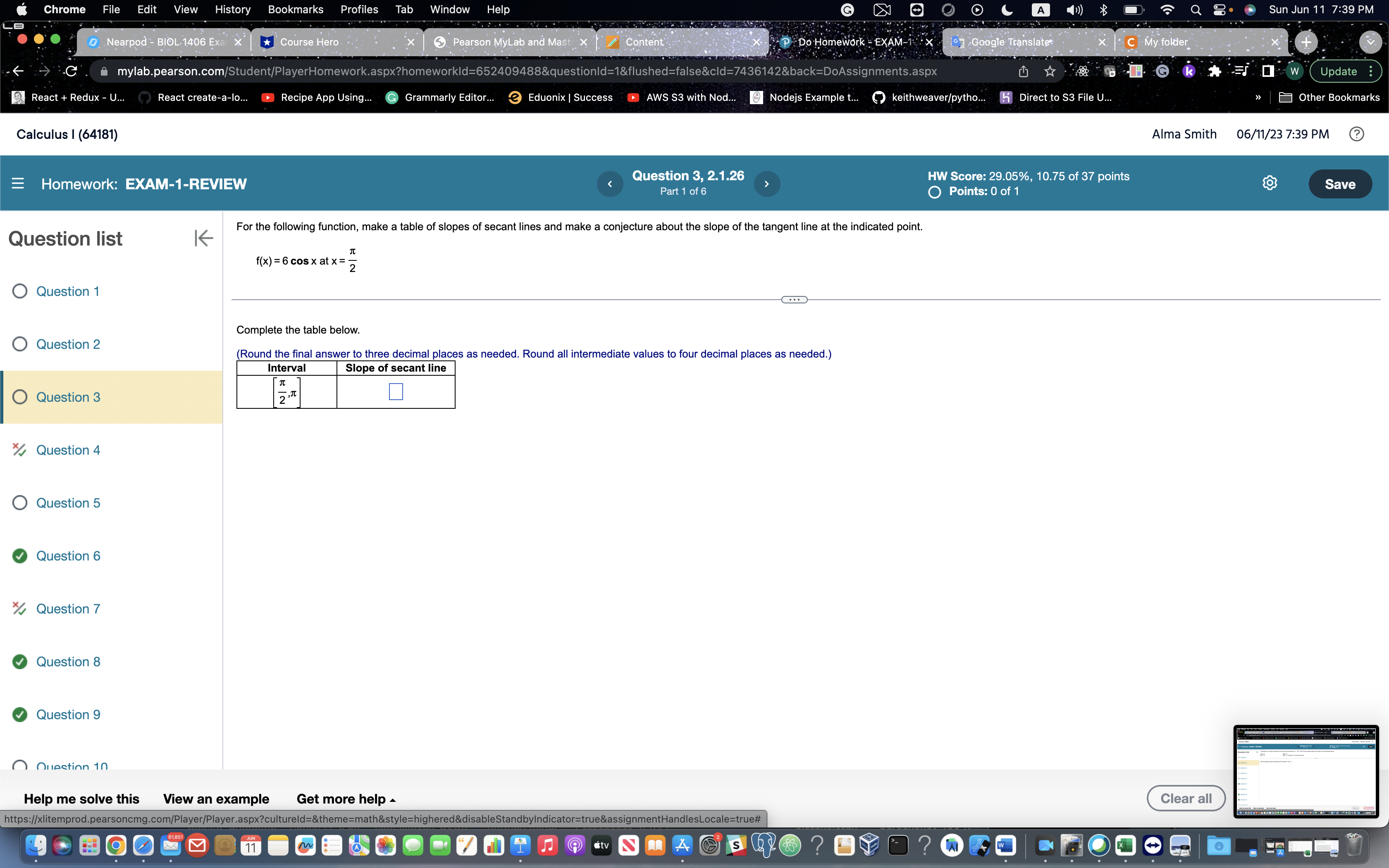Open the Bookmarks menu in the menu bar

tap(296, 9)
